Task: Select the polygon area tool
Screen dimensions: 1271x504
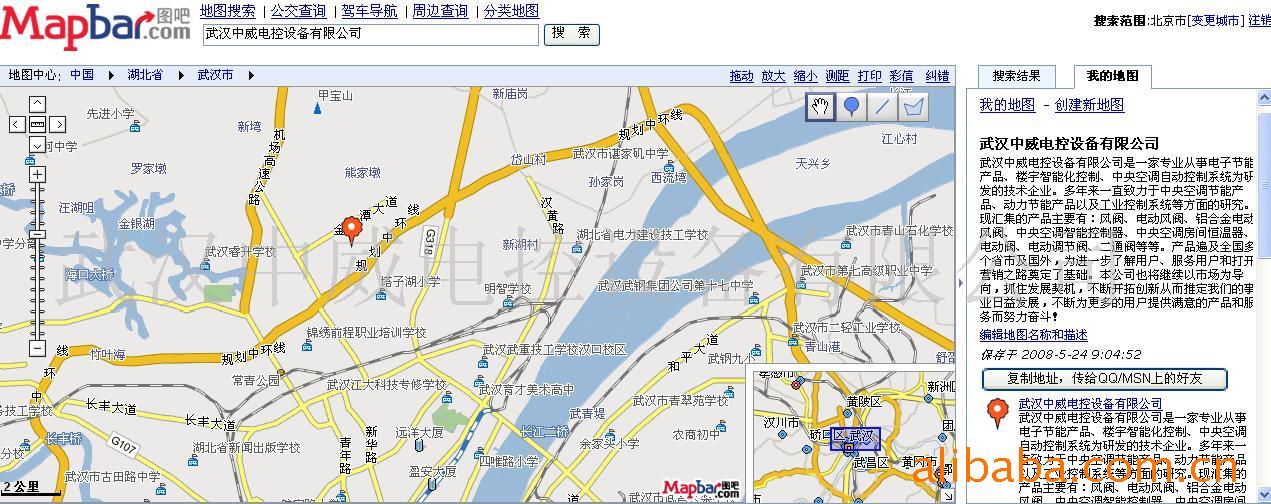Action: click(913, 107)
